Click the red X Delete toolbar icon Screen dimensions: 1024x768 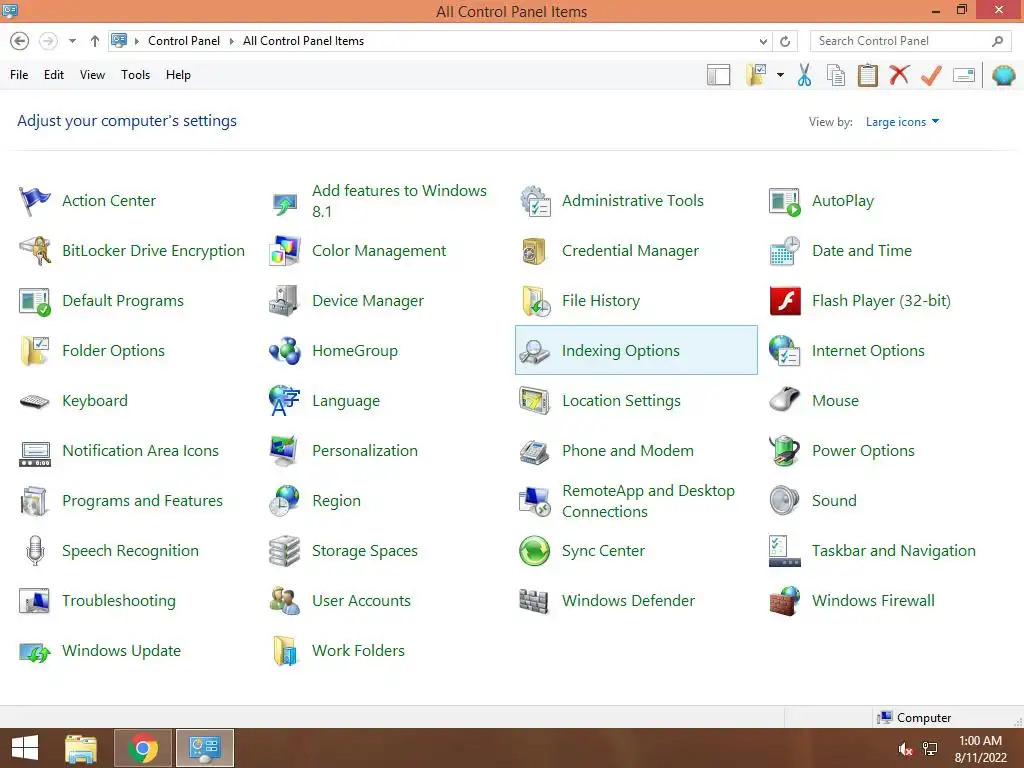click(x=899, y=74)
